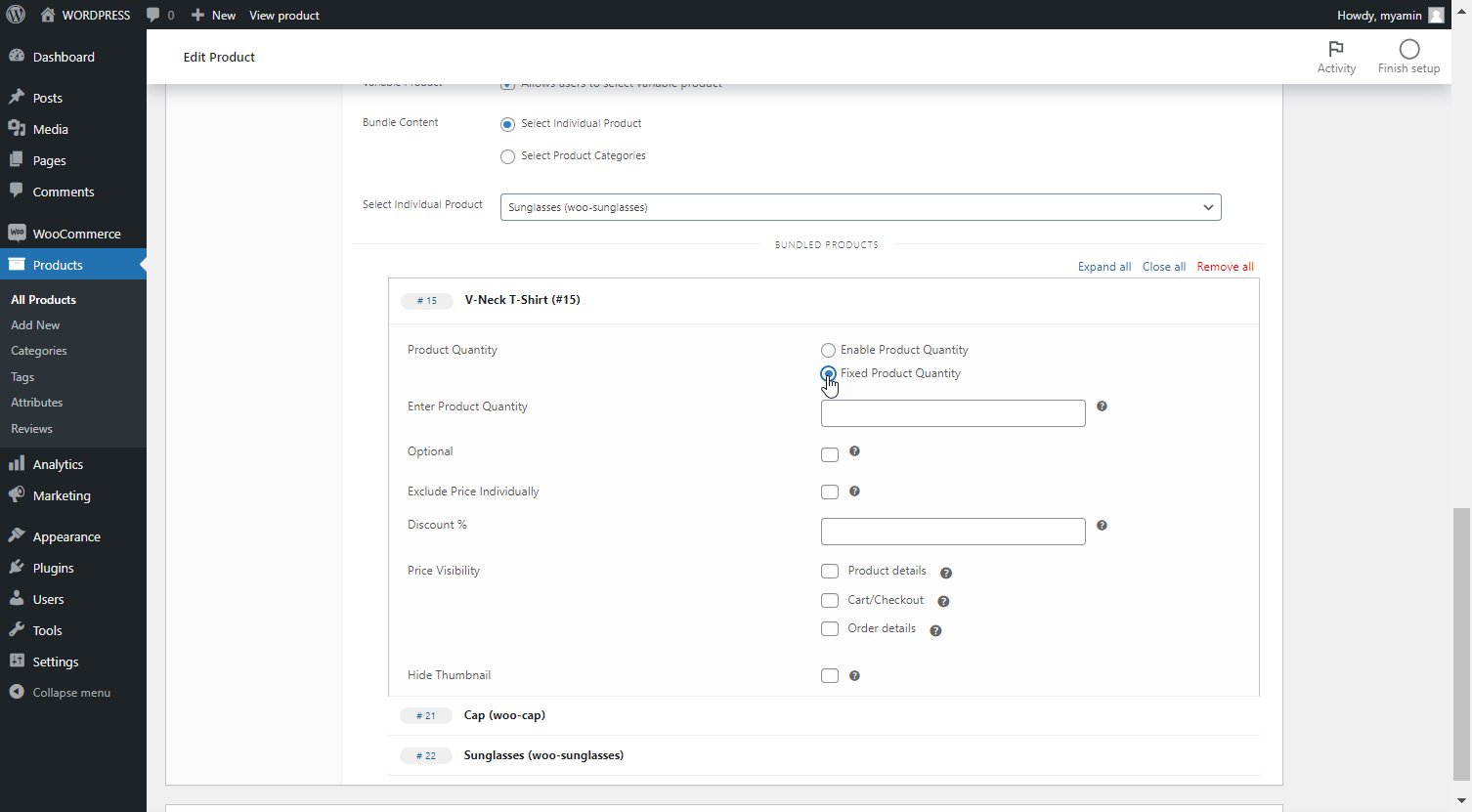Click the #22 badge on Sunglasses row
The image size is (1472, 812).
click(x=426, y=756)
